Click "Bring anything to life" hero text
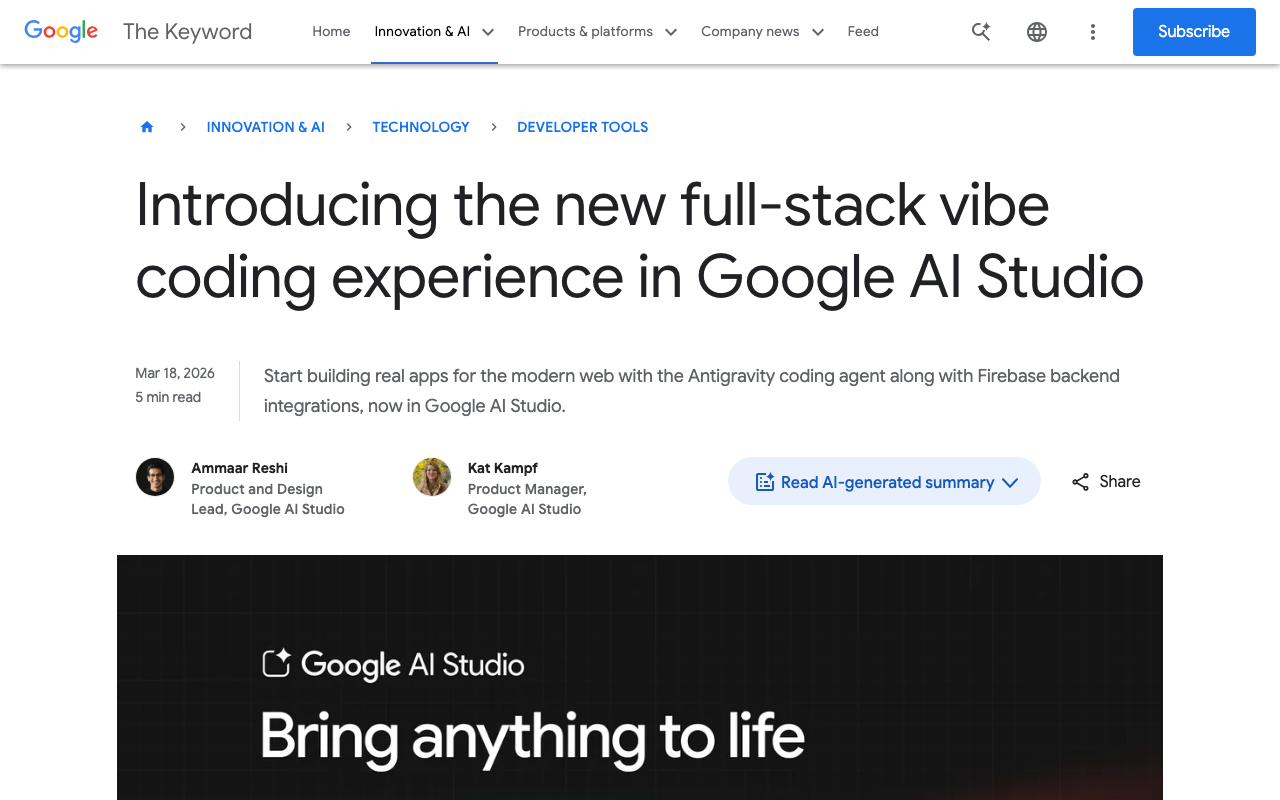 533,737
